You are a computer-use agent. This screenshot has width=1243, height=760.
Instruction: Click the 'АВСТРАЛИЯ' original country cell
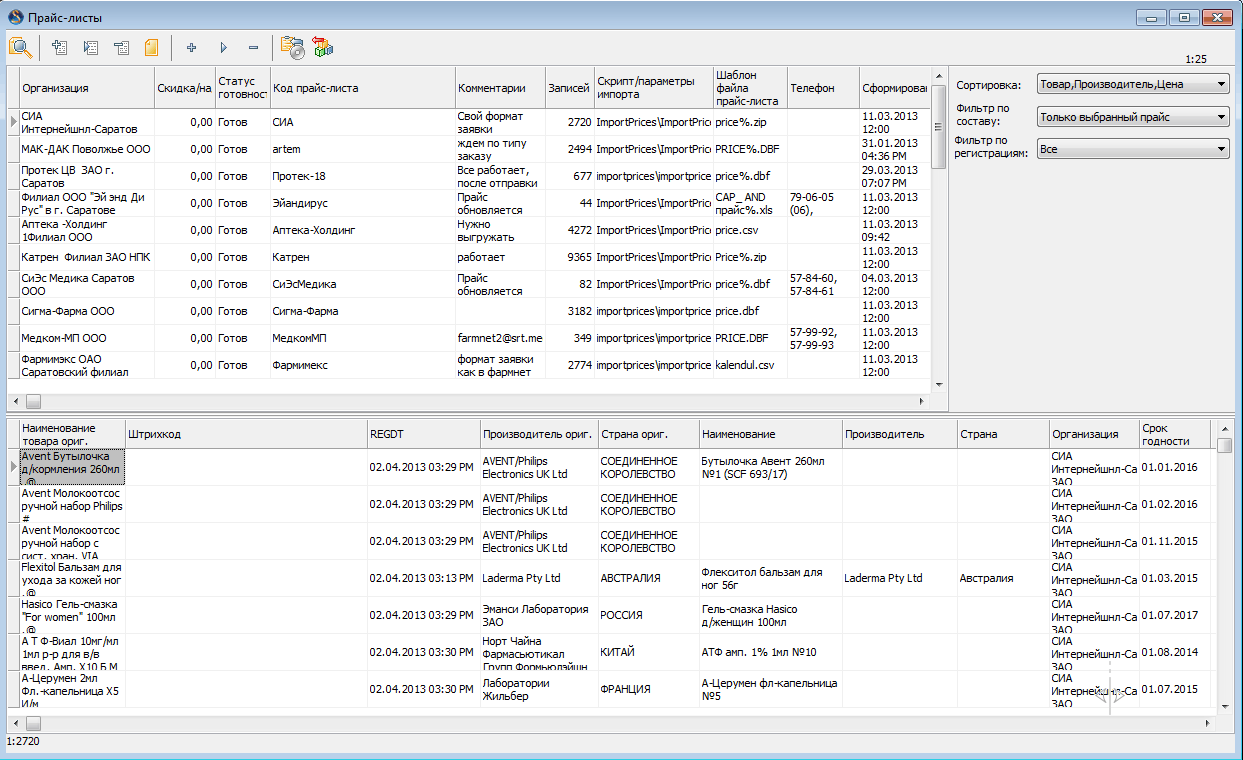[x=648, y=578]
